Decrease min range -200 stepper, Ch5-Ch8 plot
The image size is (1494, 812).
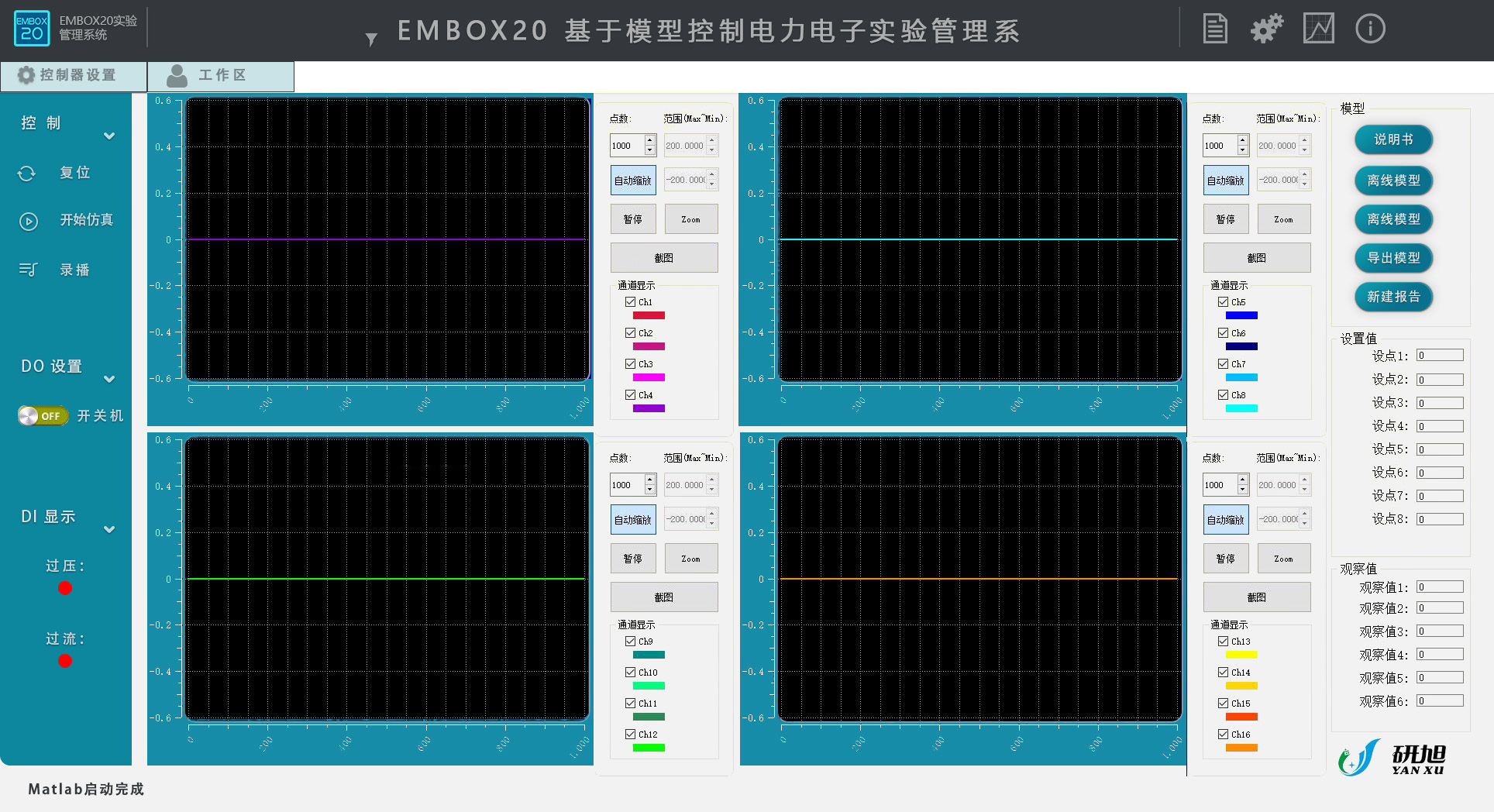tap(1305, 184)
